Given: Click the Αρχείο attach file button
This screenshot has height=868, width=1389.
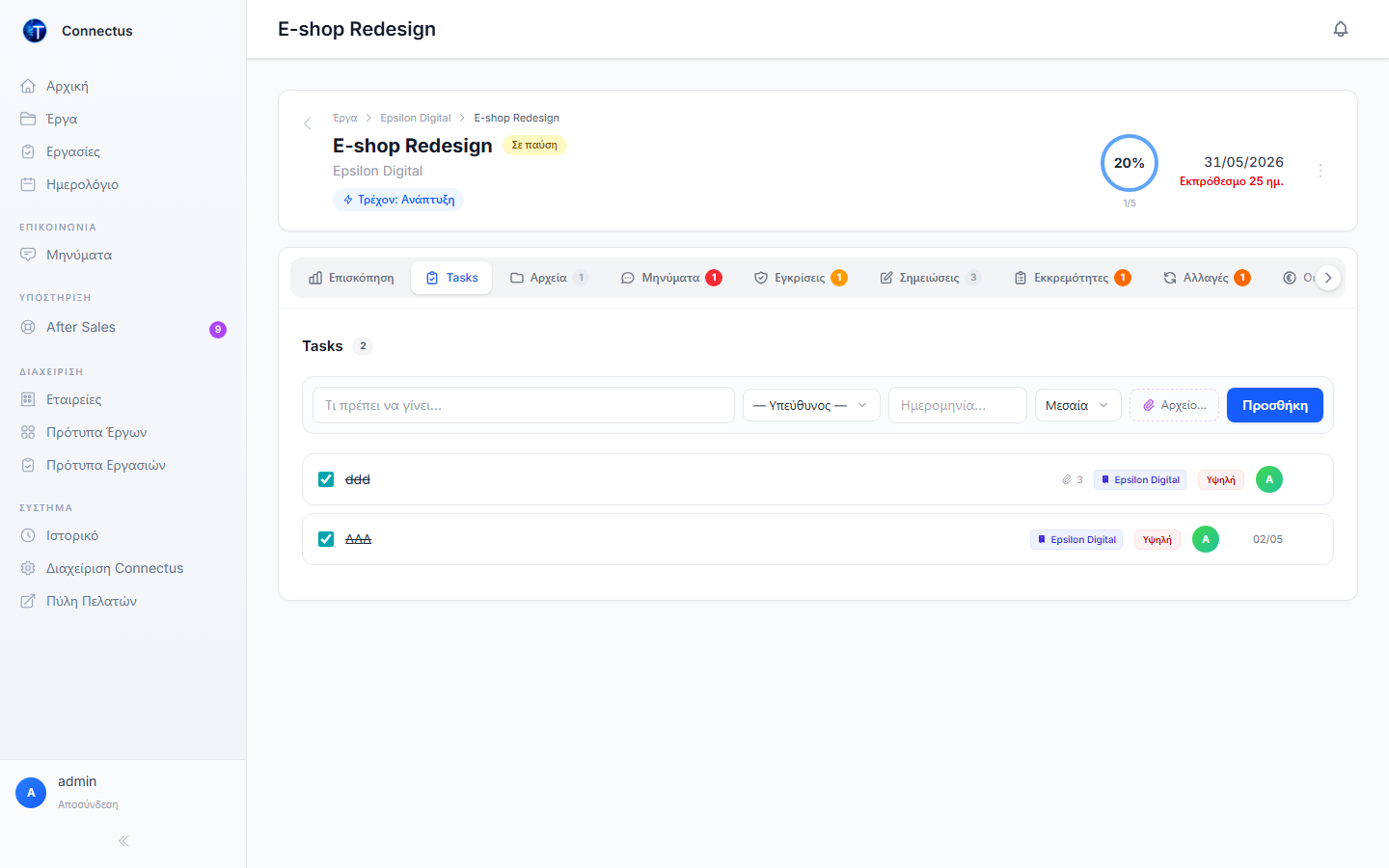Looking at the screenshot, I should (1174, 405).
